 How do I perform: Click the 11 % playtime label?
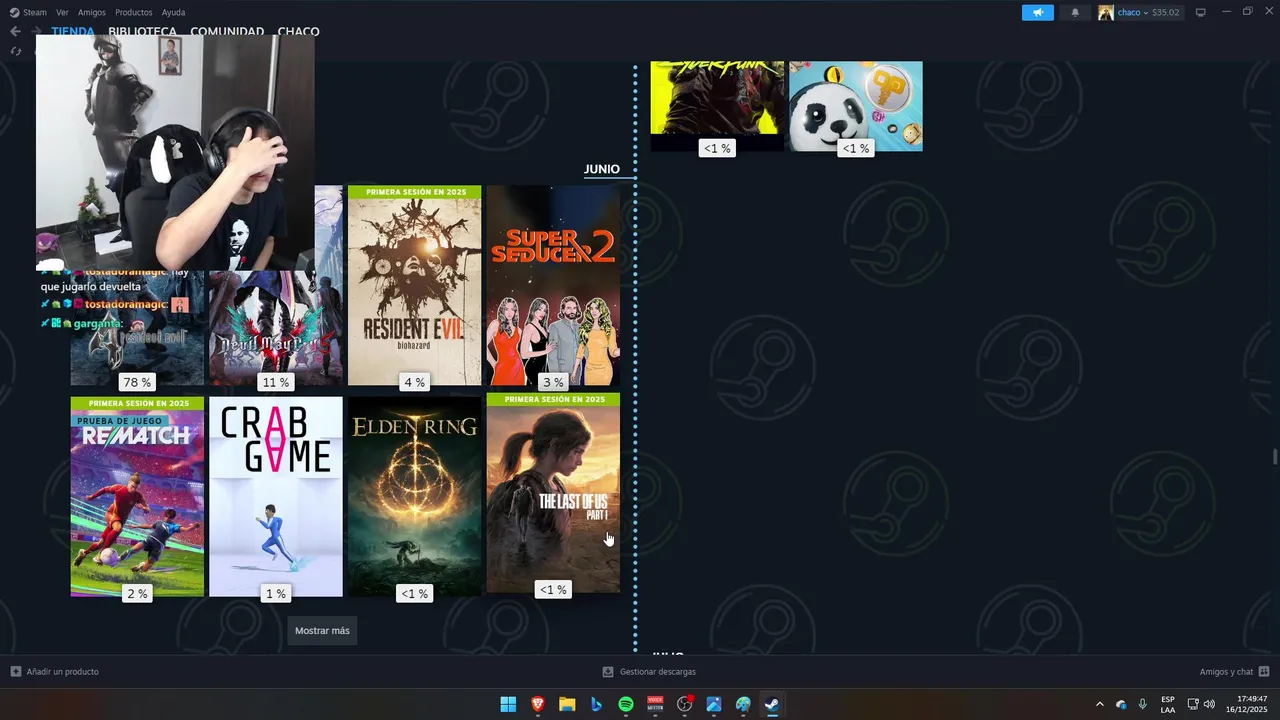click(276, 382)
